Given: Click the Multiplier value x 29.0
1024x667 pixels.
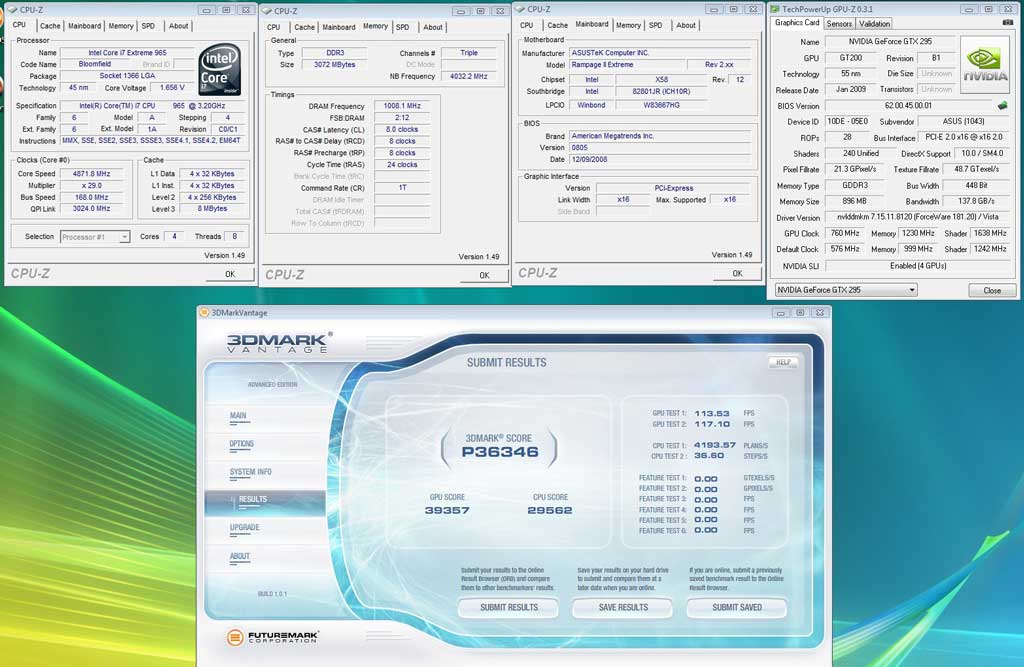Looking at the screenshot, I should (91, 186).
